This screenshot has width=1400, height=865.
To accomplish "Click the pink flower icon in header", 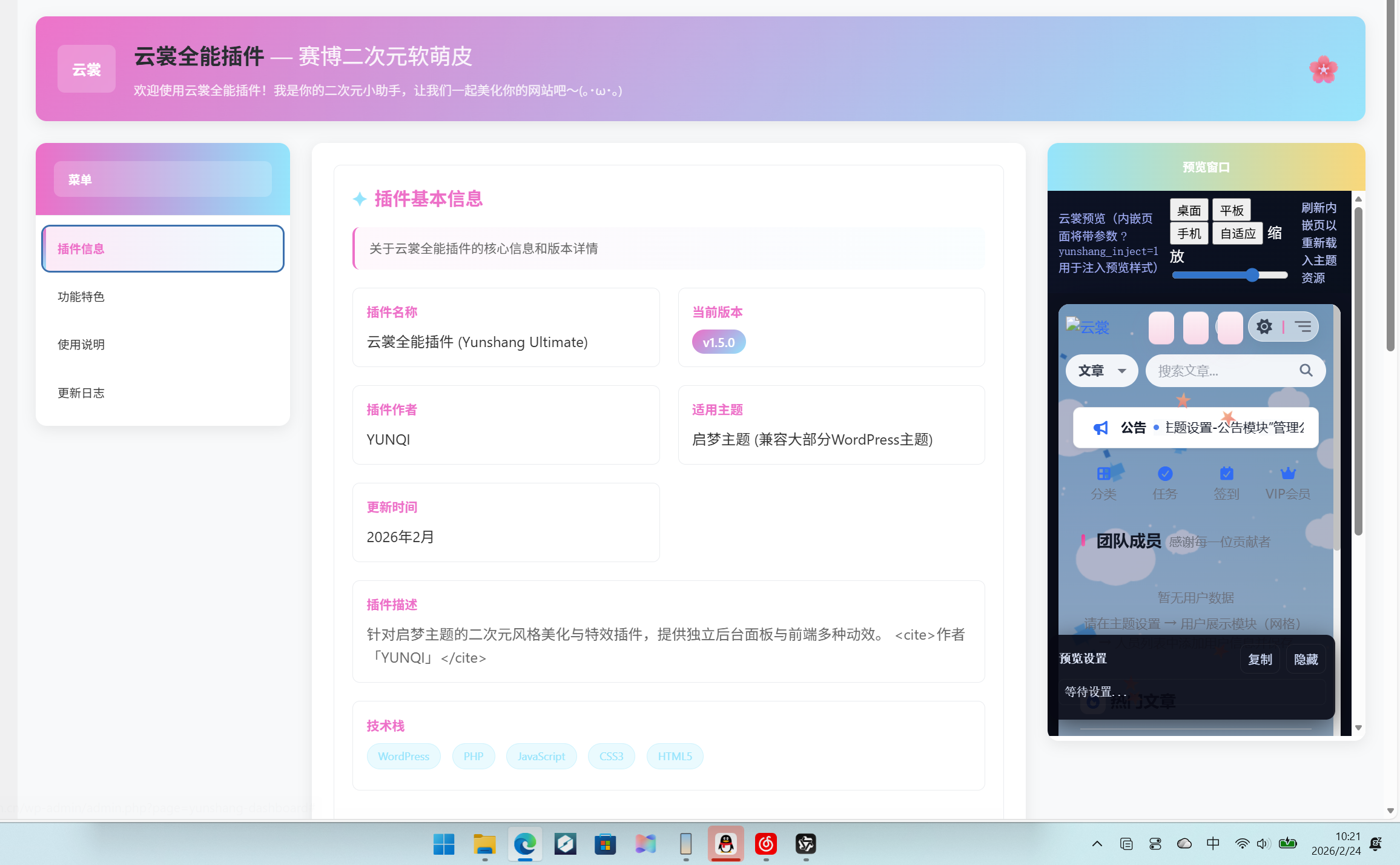I will tap(1323, 70).
